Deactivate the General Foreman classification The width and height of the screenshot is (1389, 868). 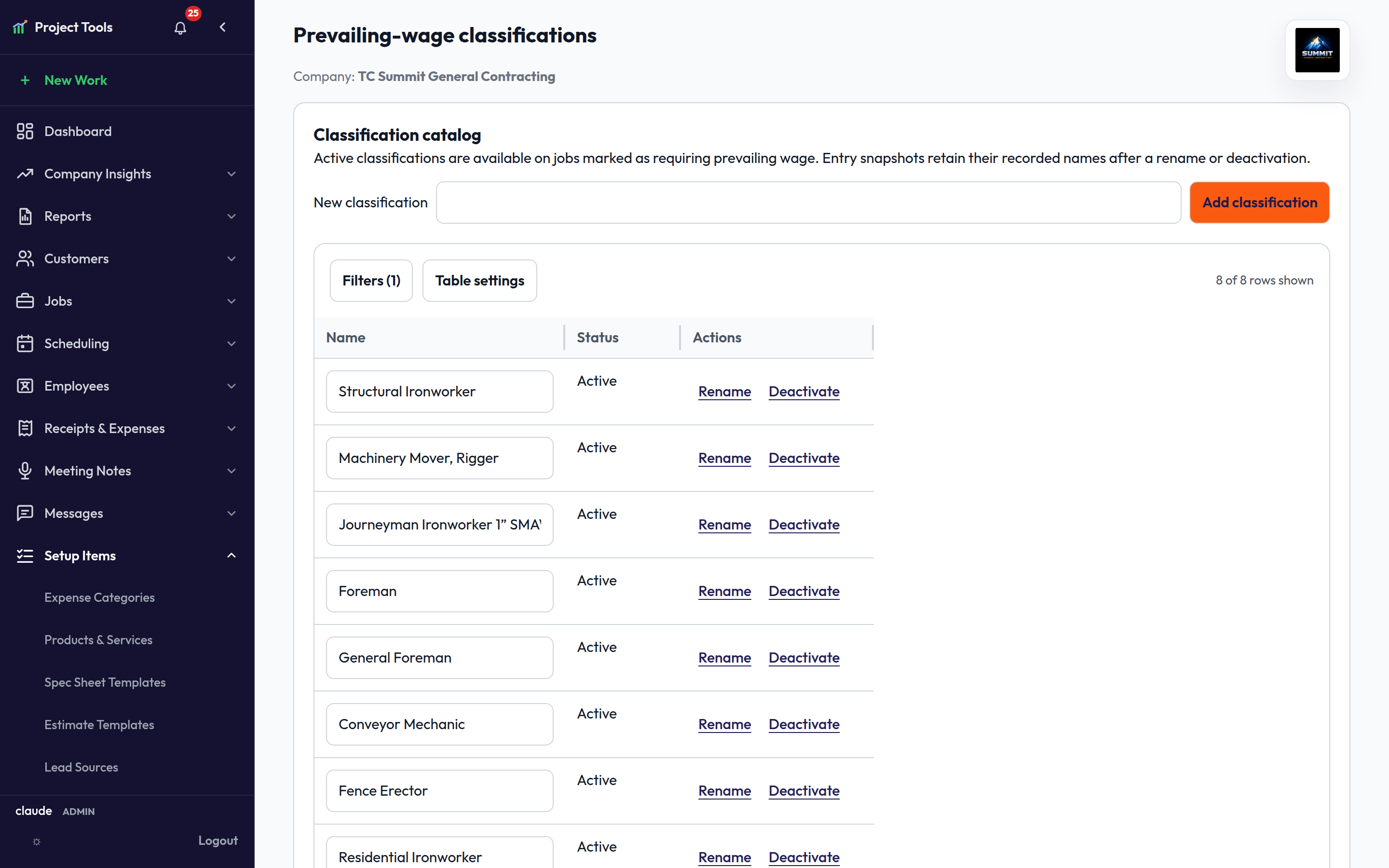tap(803, 658)
